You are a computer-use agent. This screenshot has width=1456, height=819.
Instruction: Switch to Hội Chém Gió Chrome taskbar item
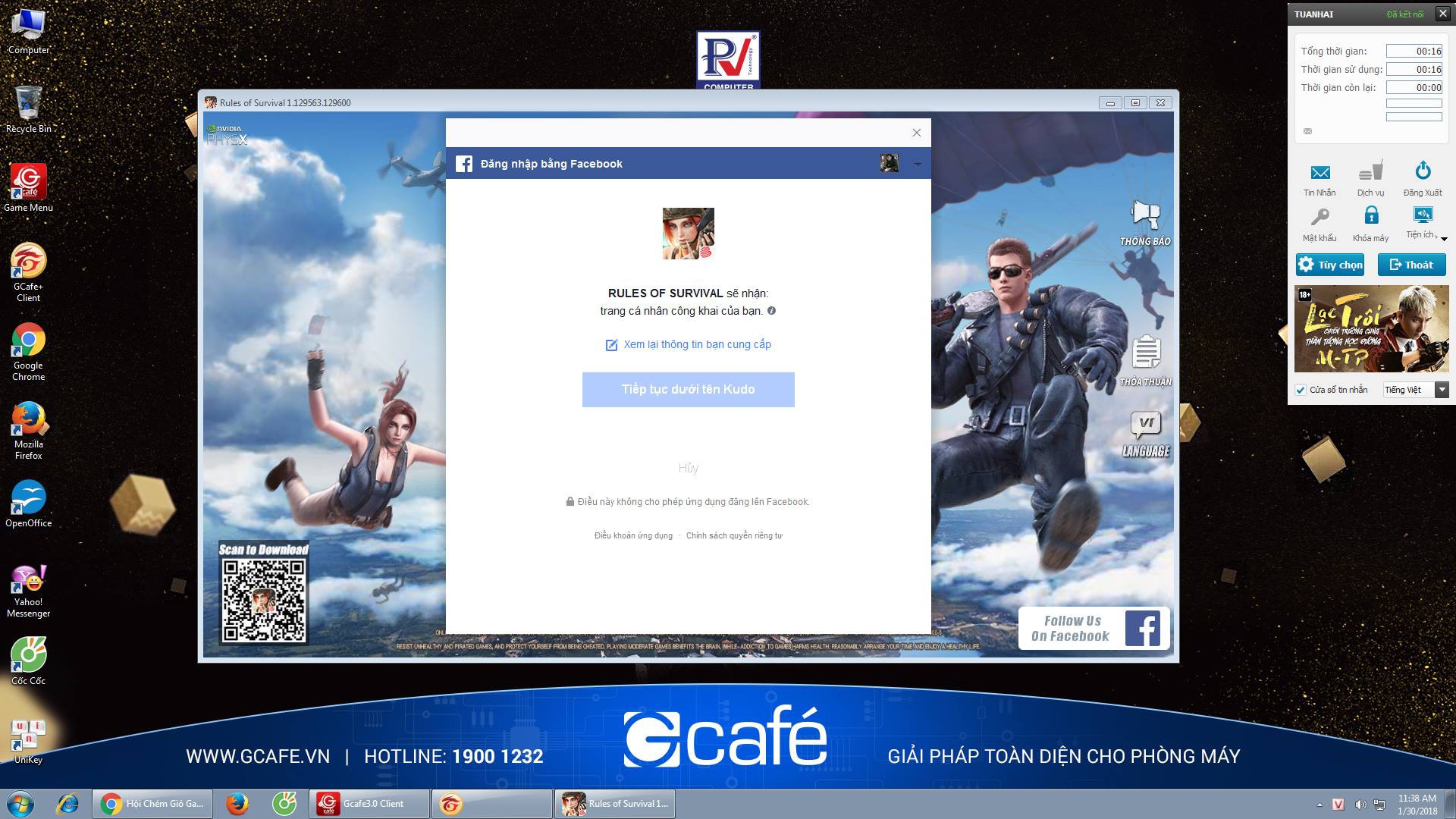point(152,804)
